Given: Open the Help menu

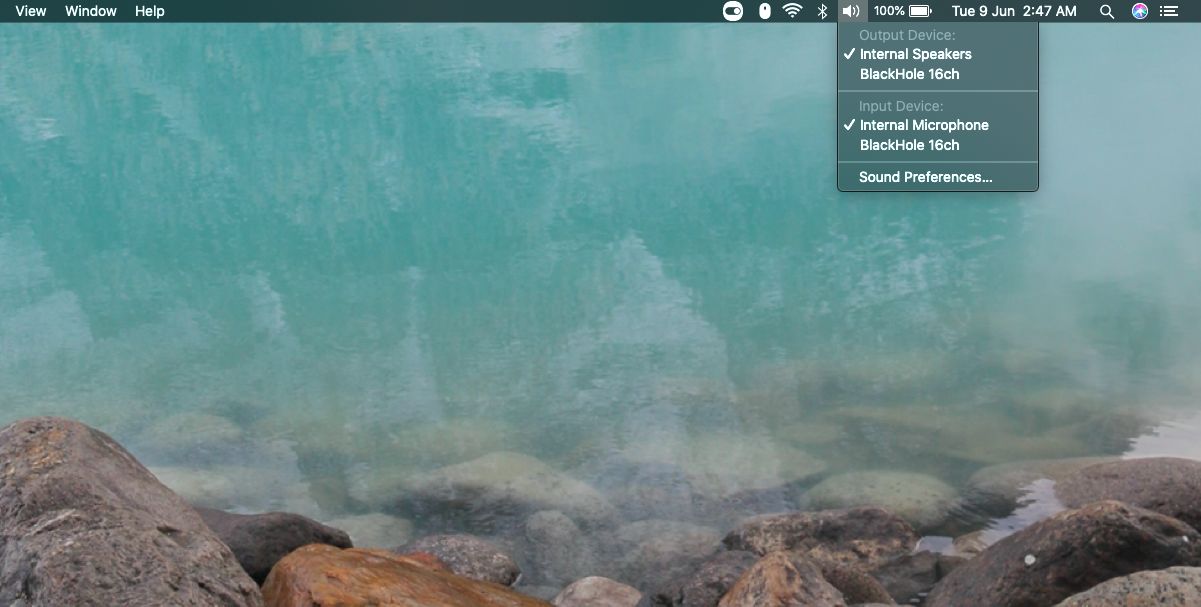Looking at the screenshot, I should (x=149, y=11).
